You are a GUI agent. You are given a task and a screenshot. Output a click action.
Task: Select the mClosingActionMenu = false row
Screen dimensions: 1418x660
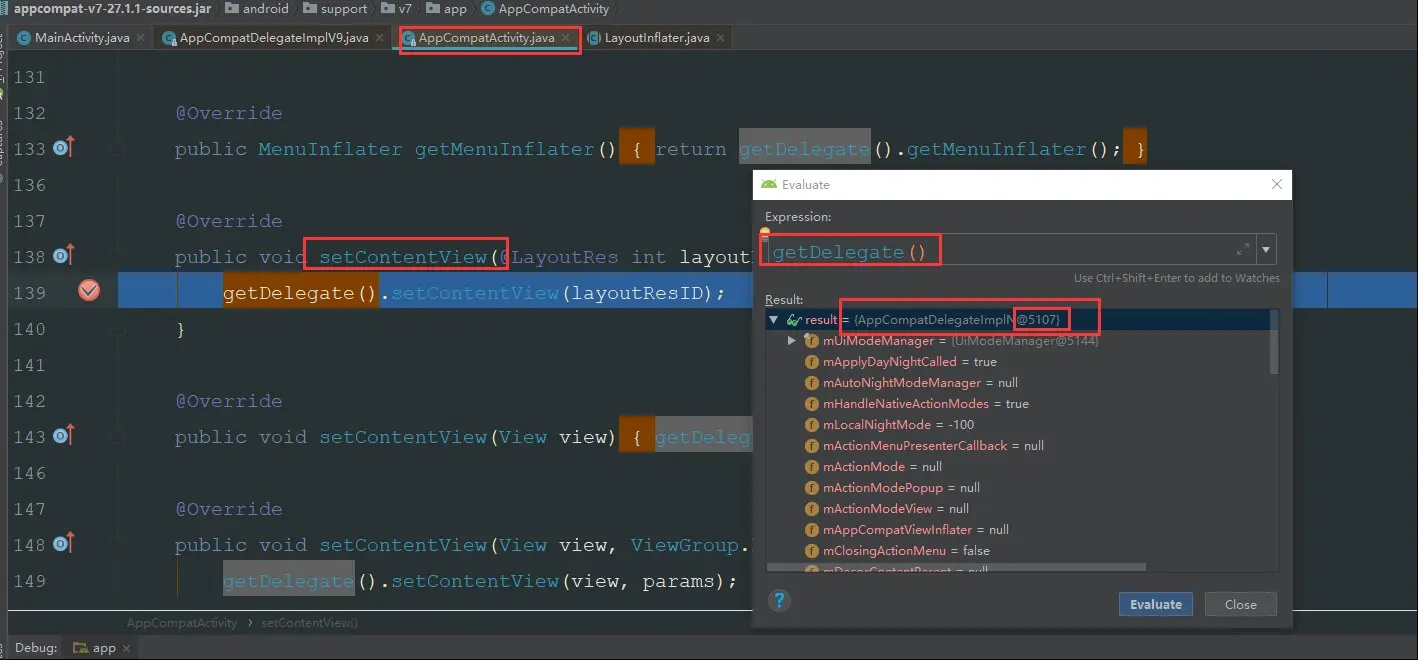click(1017, 551)
